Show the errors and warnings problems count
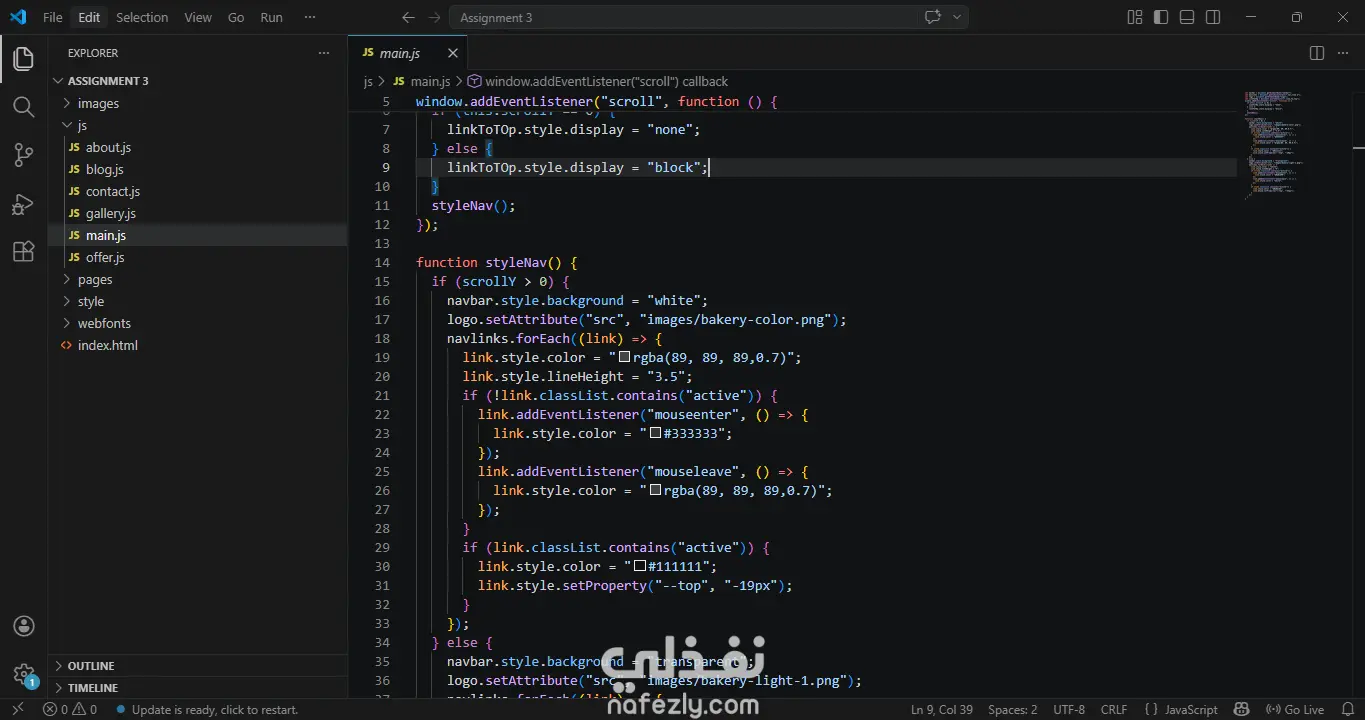The image size is (1365, 720). [x=70, y=709]
